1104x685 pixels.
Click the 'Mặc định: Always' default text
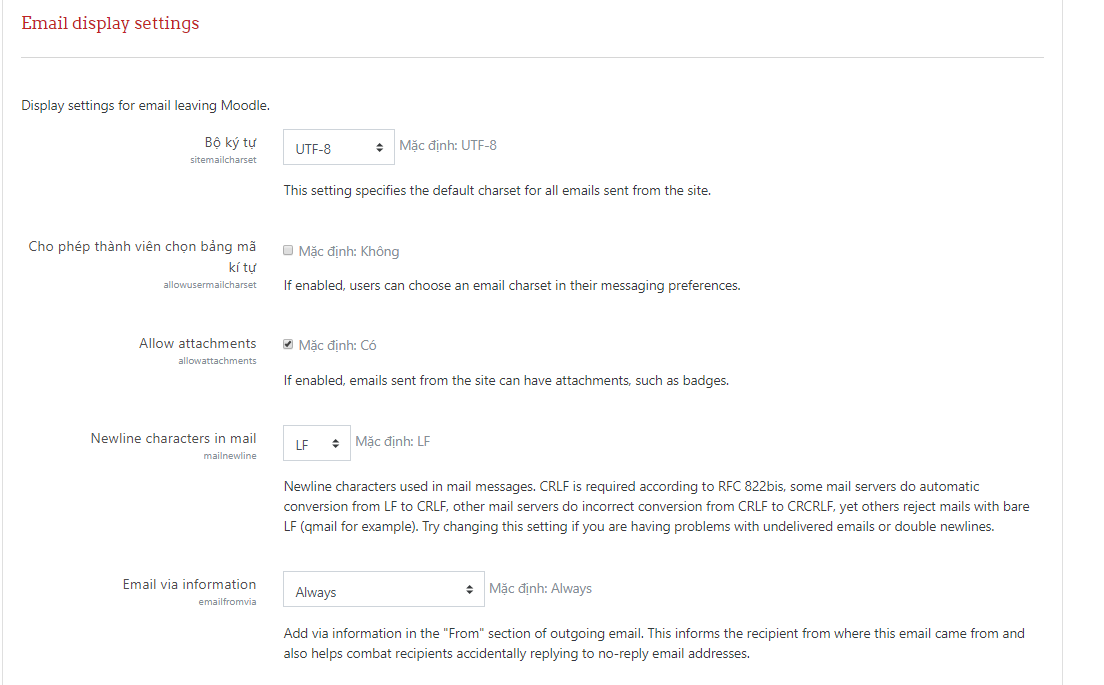(x=540, y=588)
